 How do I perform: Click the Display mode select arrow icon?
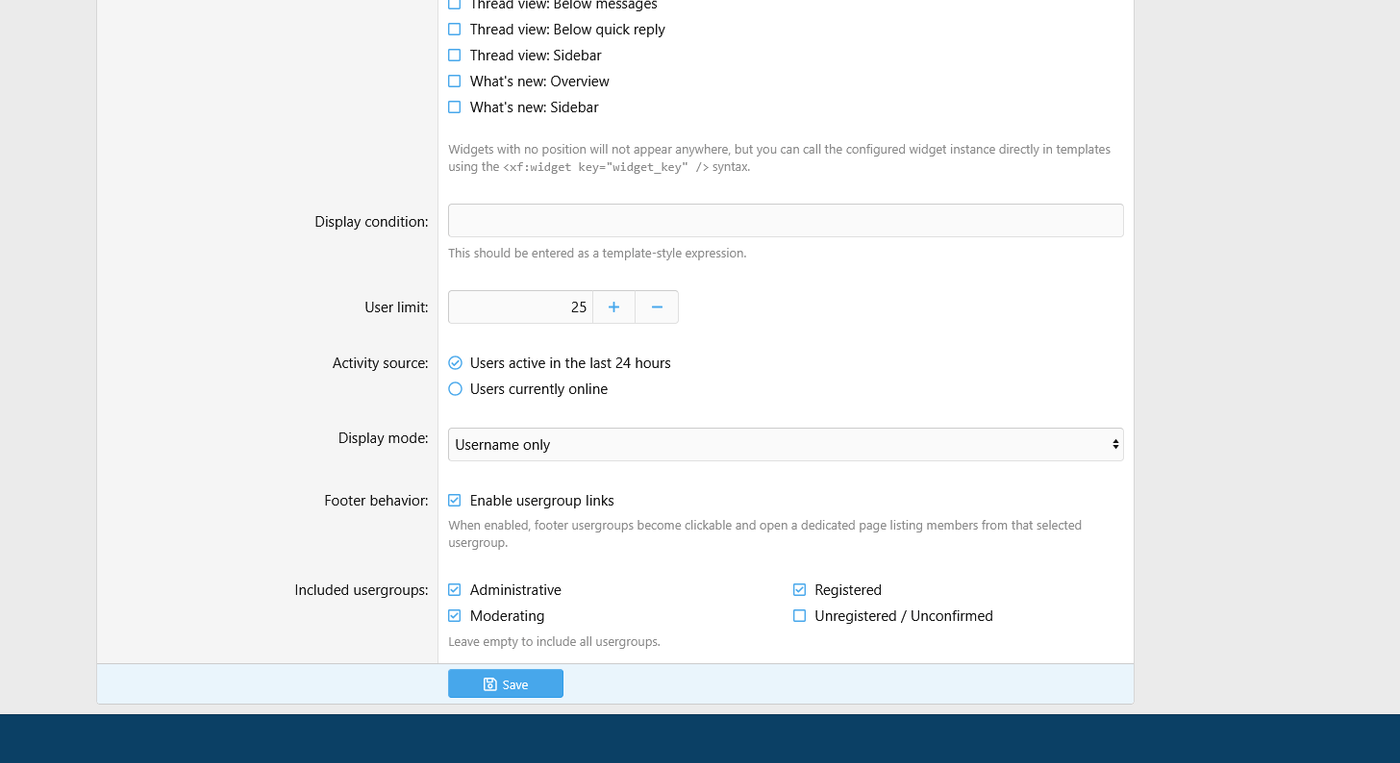[1115, 445]
